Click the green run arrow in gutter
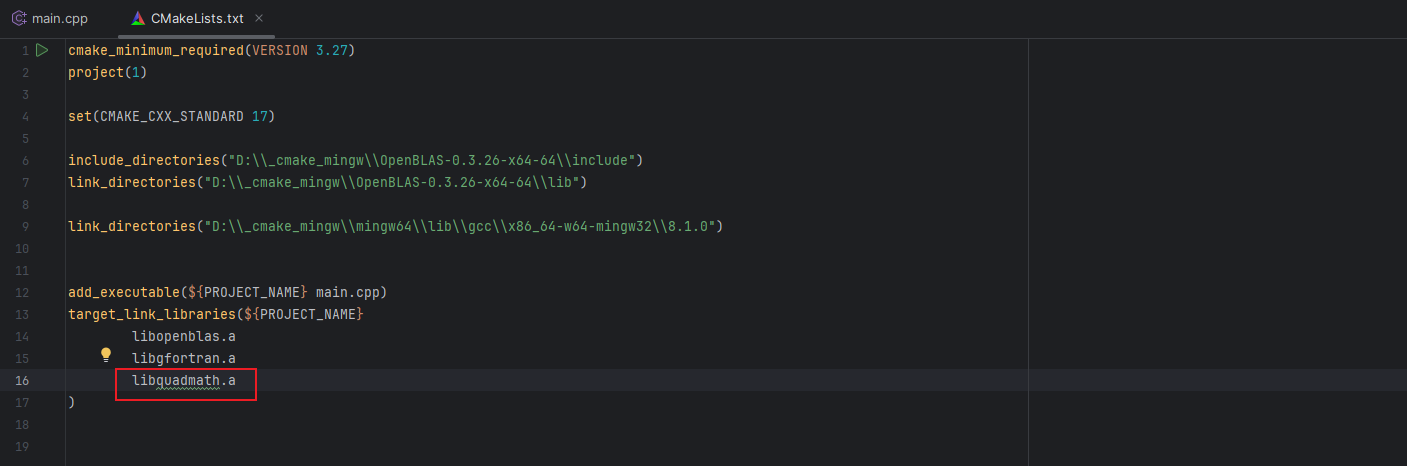 [42, 50]
